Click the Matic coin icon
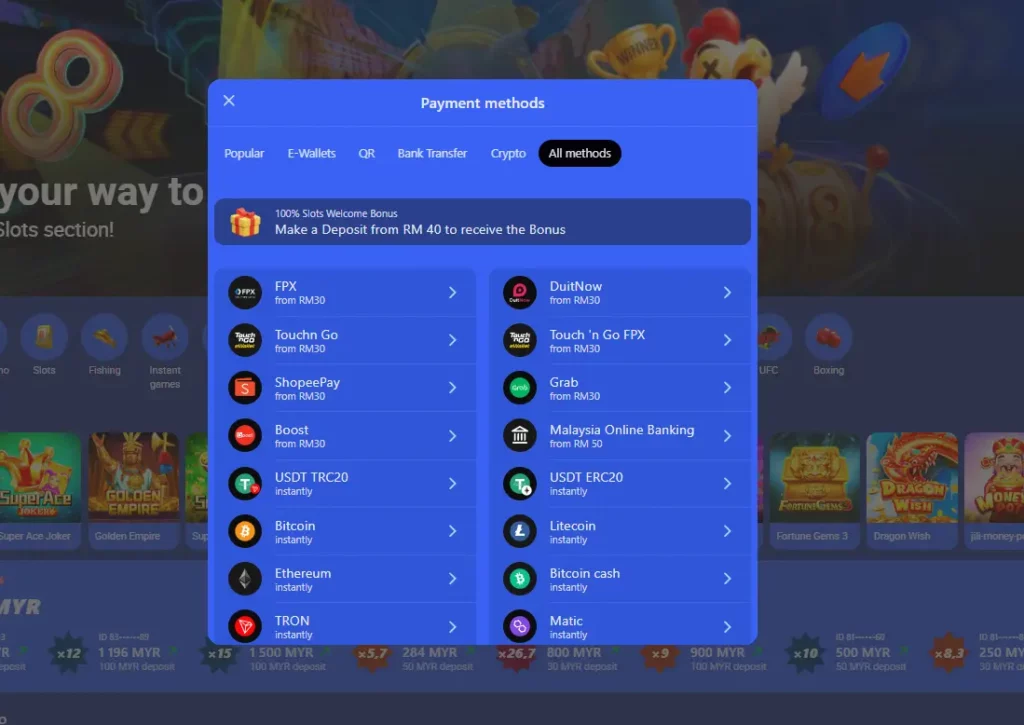Image resolution: width=1024 pixels, height=725 pixels. click(520, 626)
